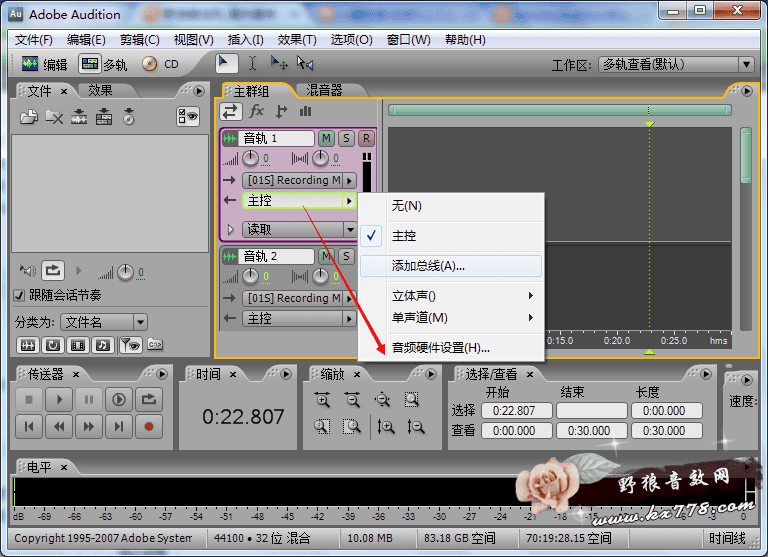Open Track 1 input [01S] Recording arrow
Viewport: 768px width, 557px height.
coord(349,180)
